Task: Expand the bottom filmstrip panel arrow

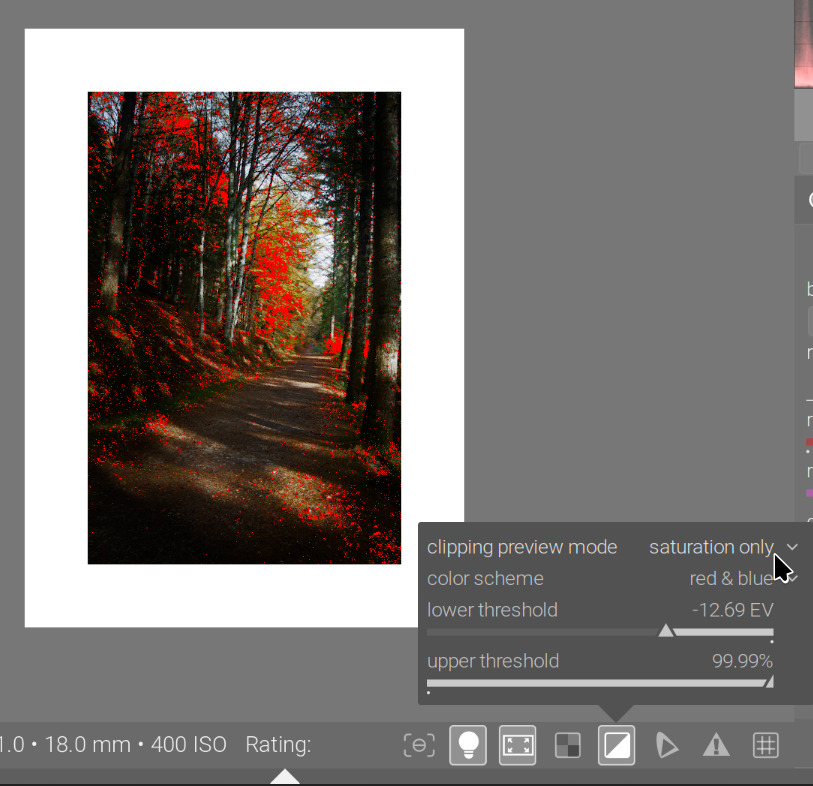Action: click(285, 777)
